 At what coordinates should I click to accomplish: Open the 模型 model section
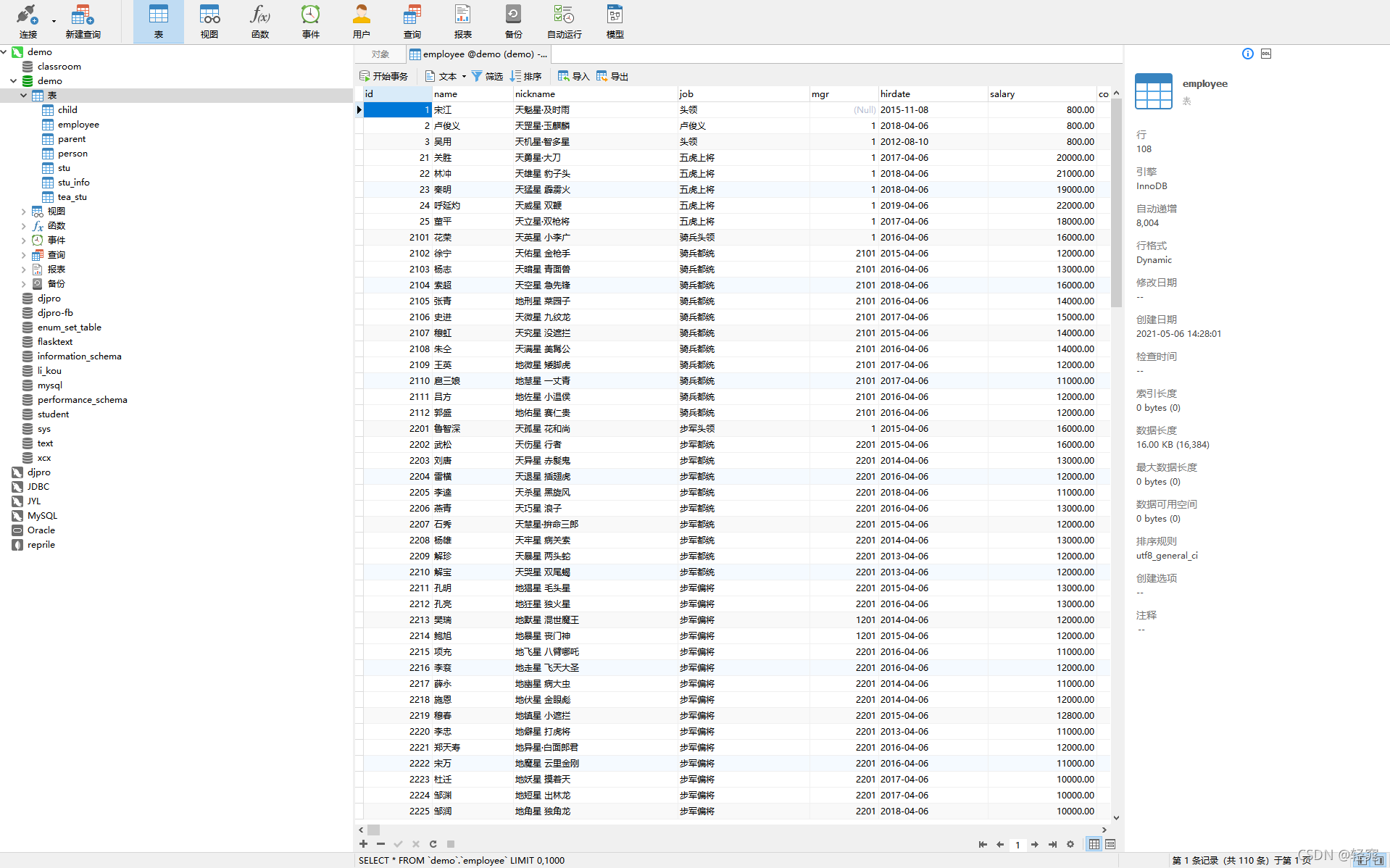pos(615,22)
